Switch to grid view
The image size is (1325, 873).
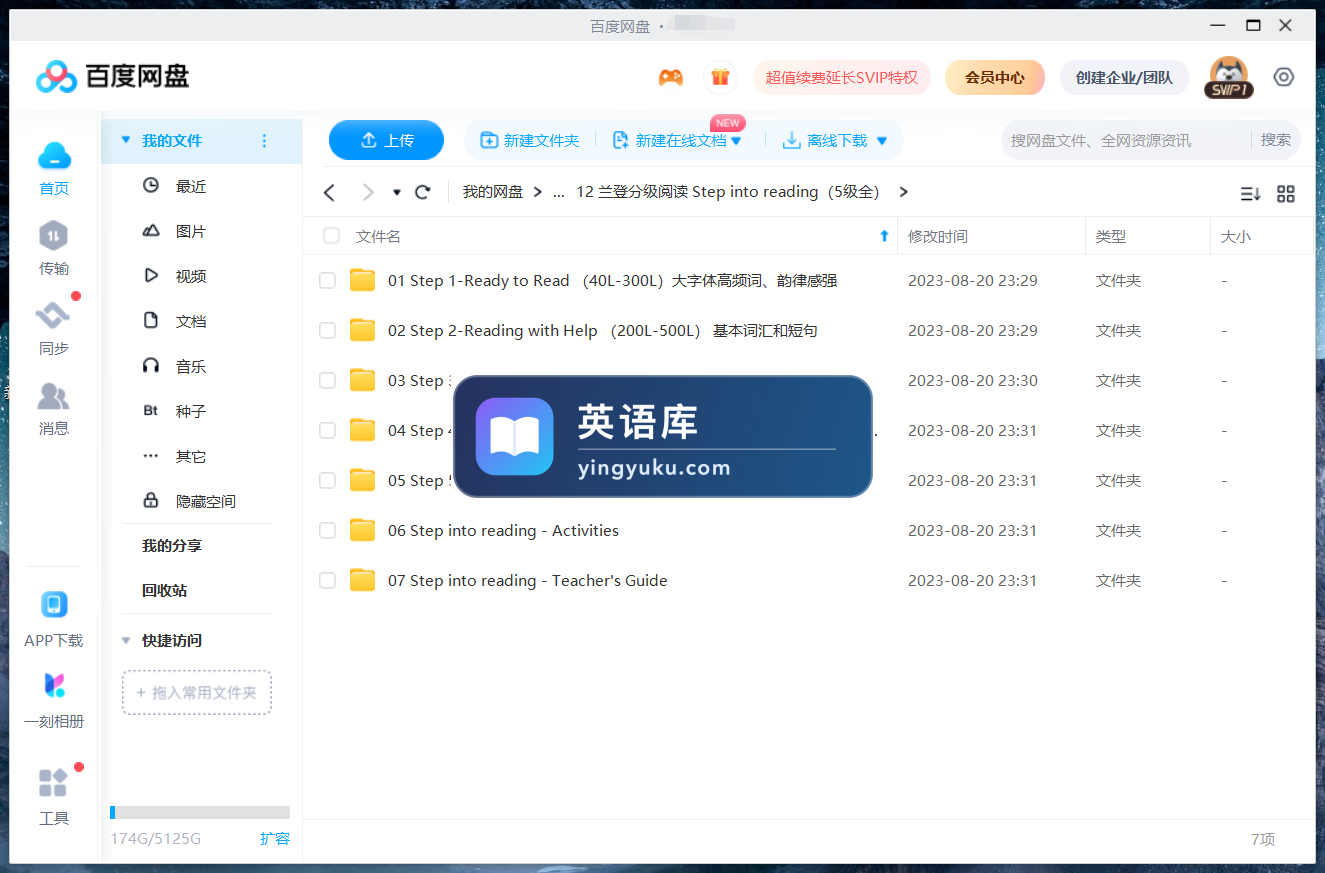tap(1286, 194)
